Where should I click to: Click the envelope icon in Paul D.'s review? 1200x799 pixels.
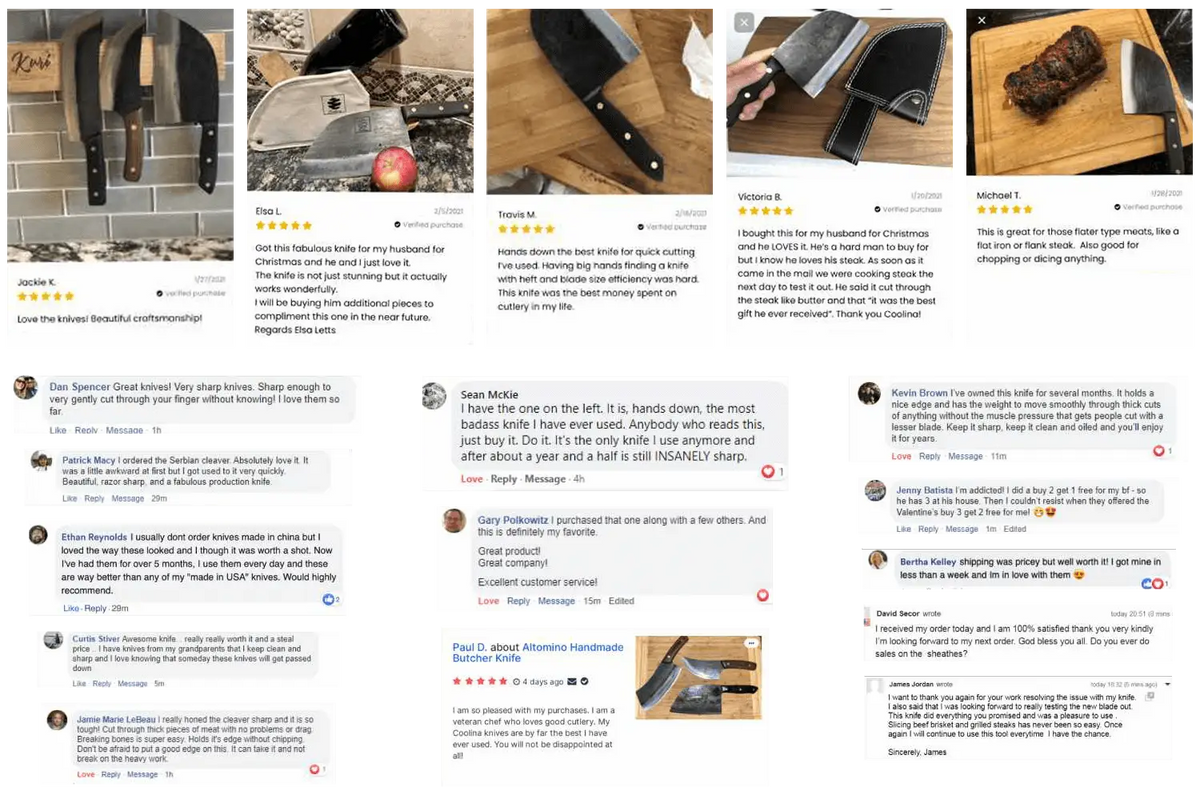[x=572, y=681]
